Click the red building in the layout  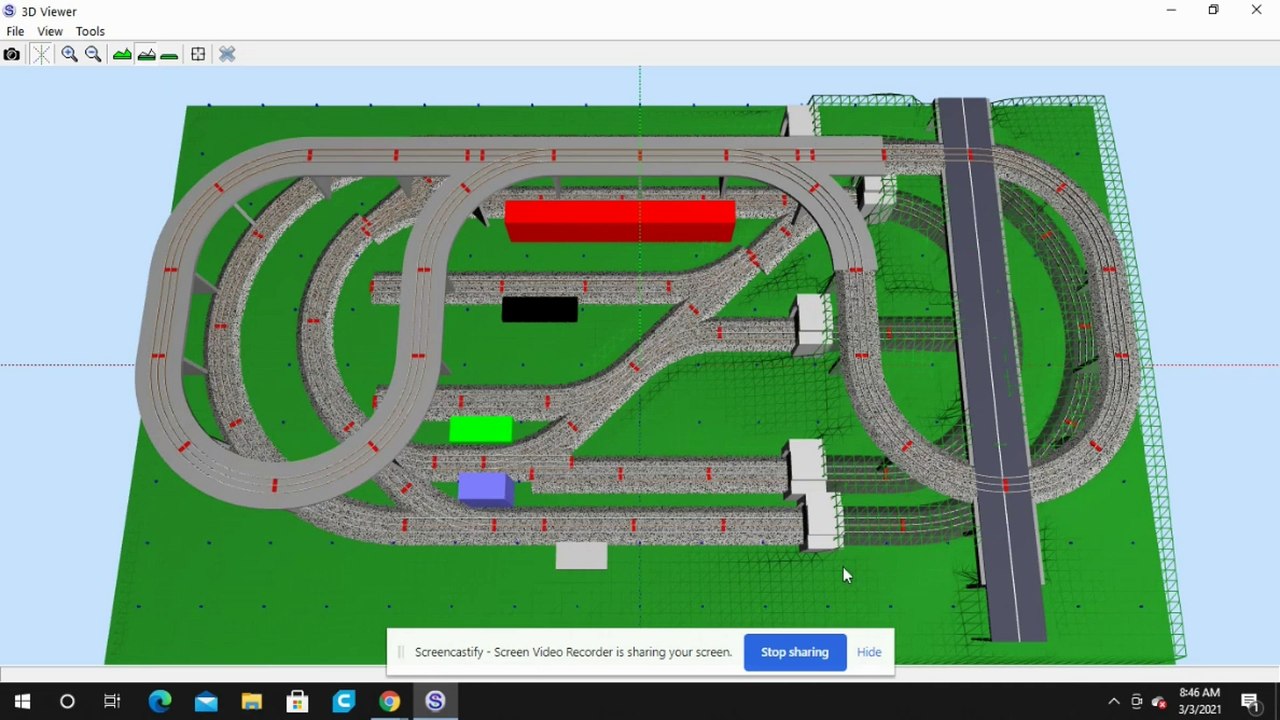pyautogui.click(x=620, y=220)
